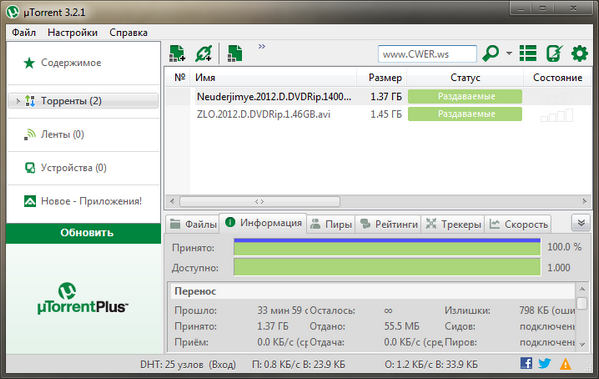
Task: Open the Файл menu
Action: click(24, 32)
